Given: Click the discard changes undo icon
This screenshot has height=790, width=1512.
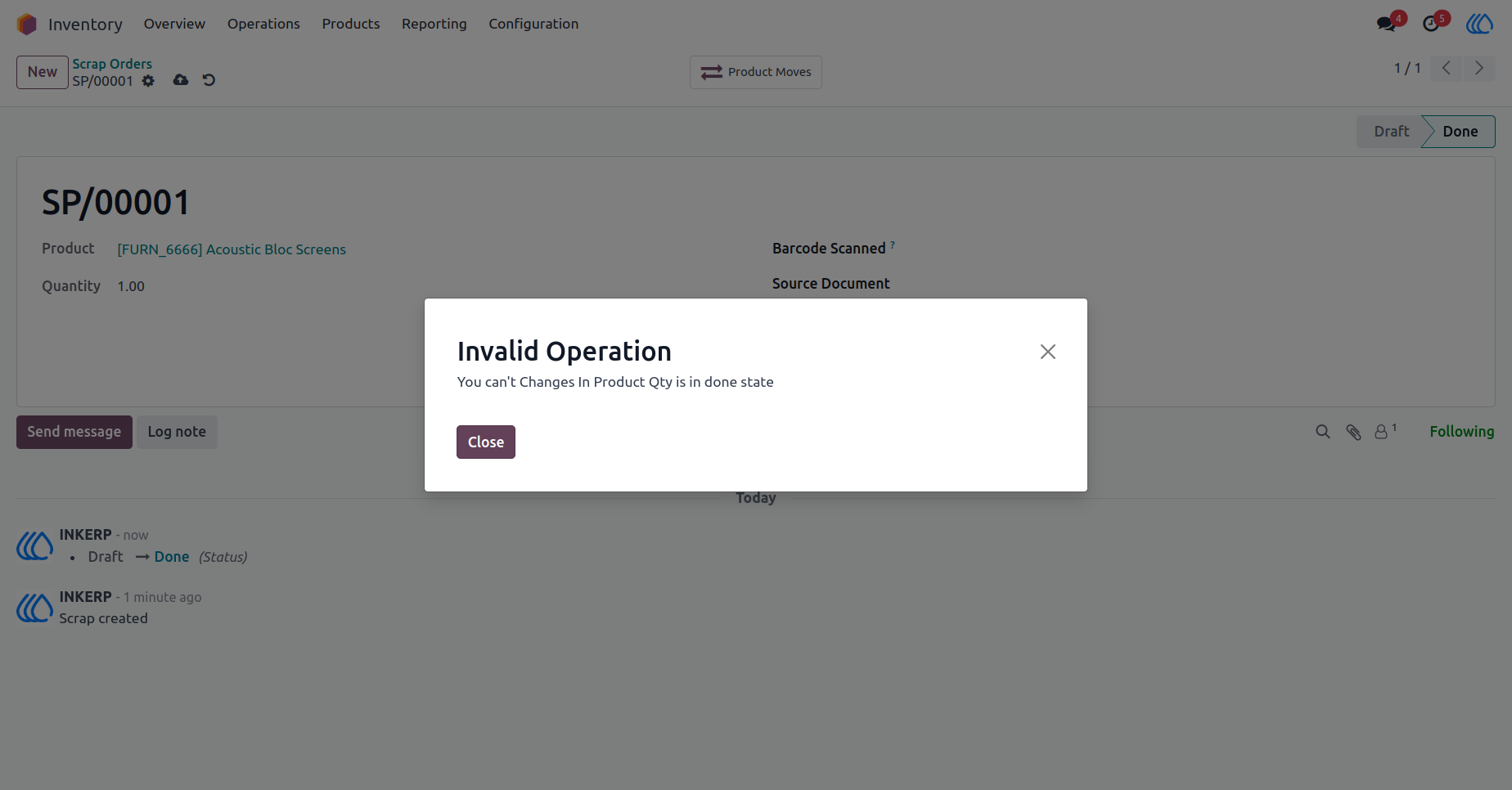Looking at the screenshot, I should 209,79.
